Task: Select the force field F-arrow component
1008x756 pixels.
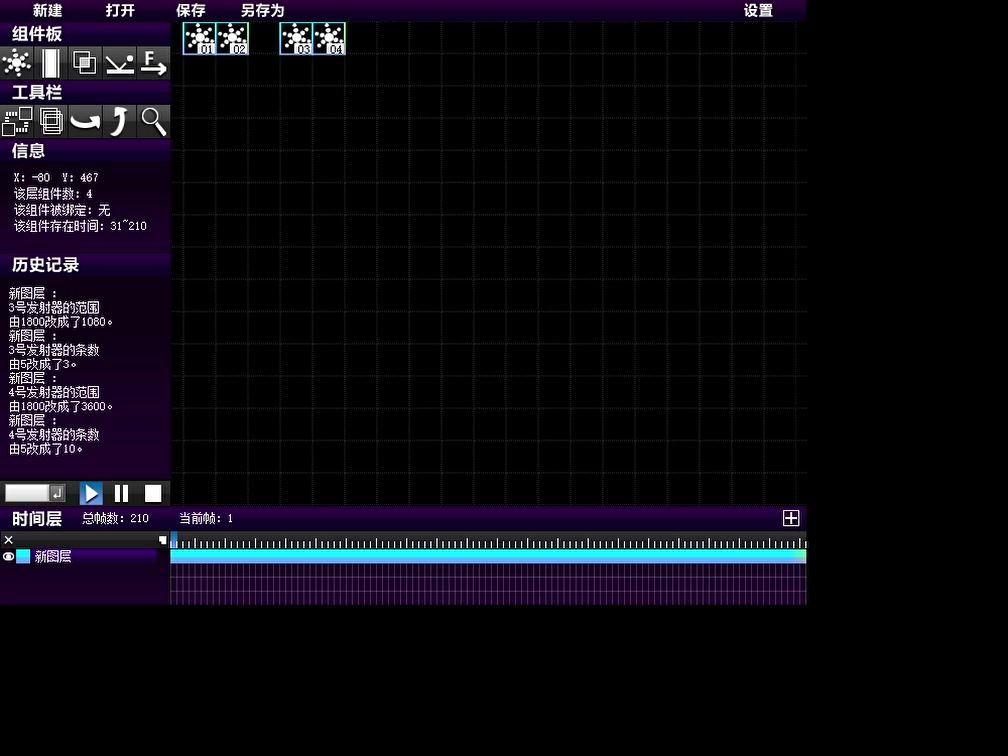Action: 153,63
